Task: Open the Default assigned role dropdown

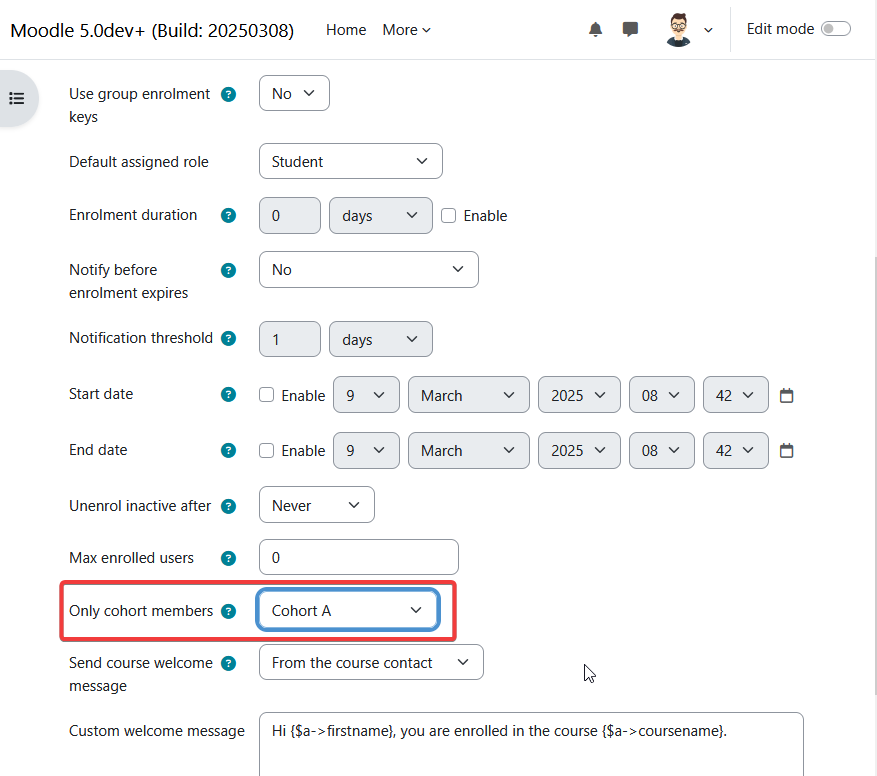Action: coord(351,162)
